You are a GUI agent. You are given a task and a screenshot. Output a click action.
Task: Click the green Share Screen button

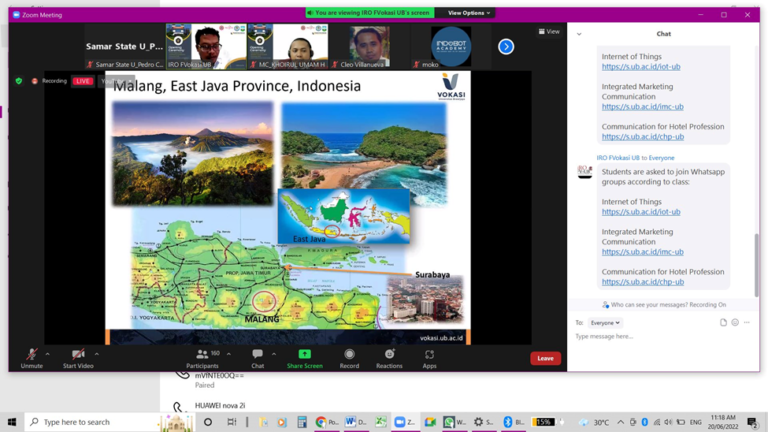(x=305, y=358)
